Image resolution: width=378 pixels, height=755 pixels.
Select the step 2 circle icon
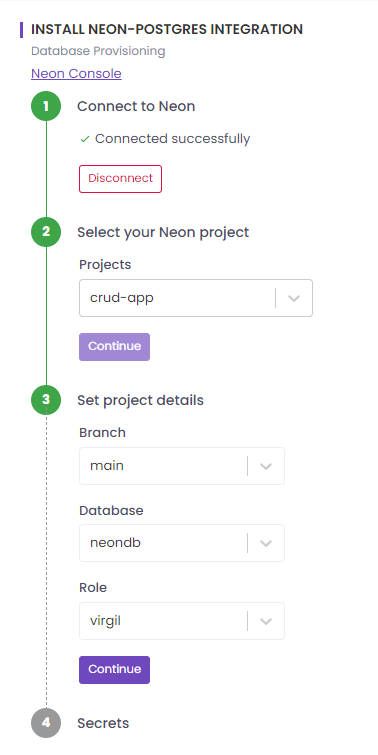tap(46, 232)
